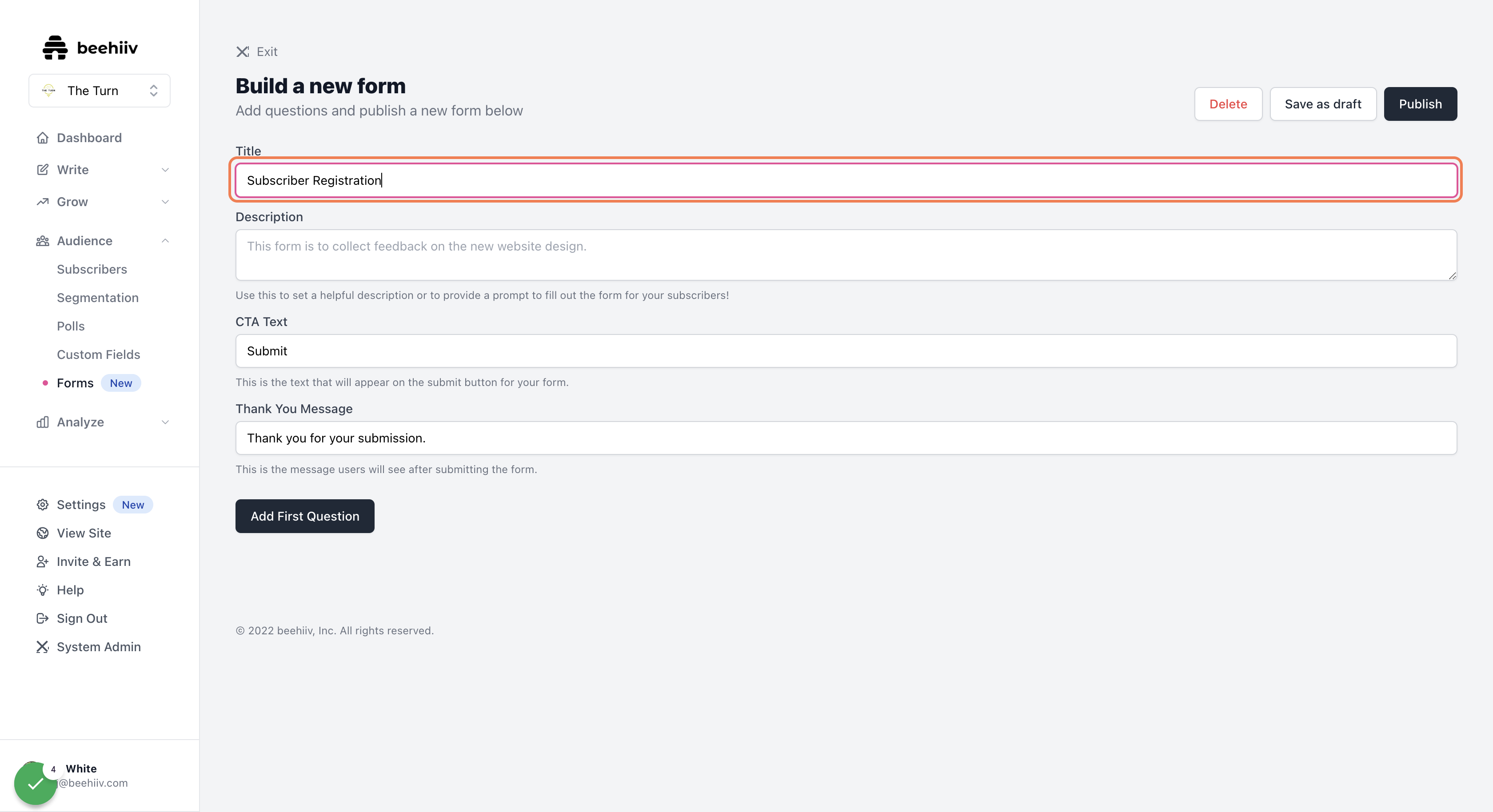Open Settings in the sidebar
1493x812 pixels.
[81, 505]
